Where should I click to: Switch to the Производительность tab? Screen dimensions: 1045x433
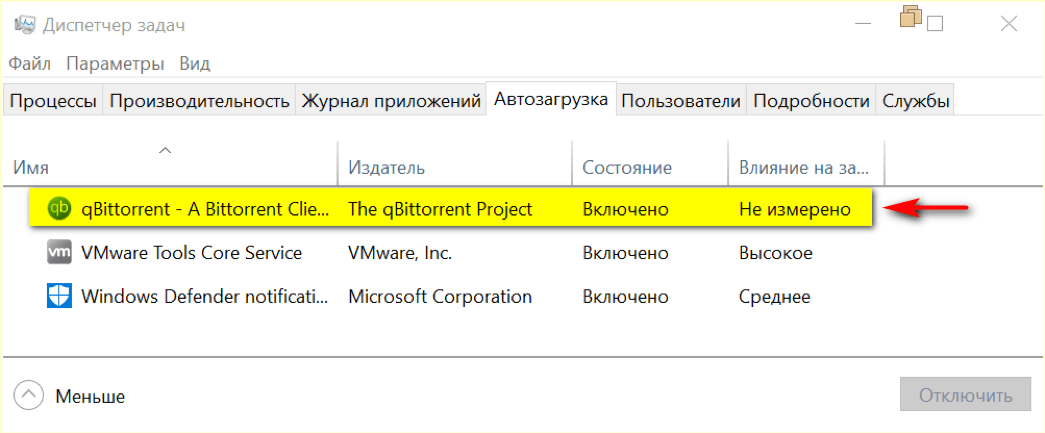tap(199, 101)
